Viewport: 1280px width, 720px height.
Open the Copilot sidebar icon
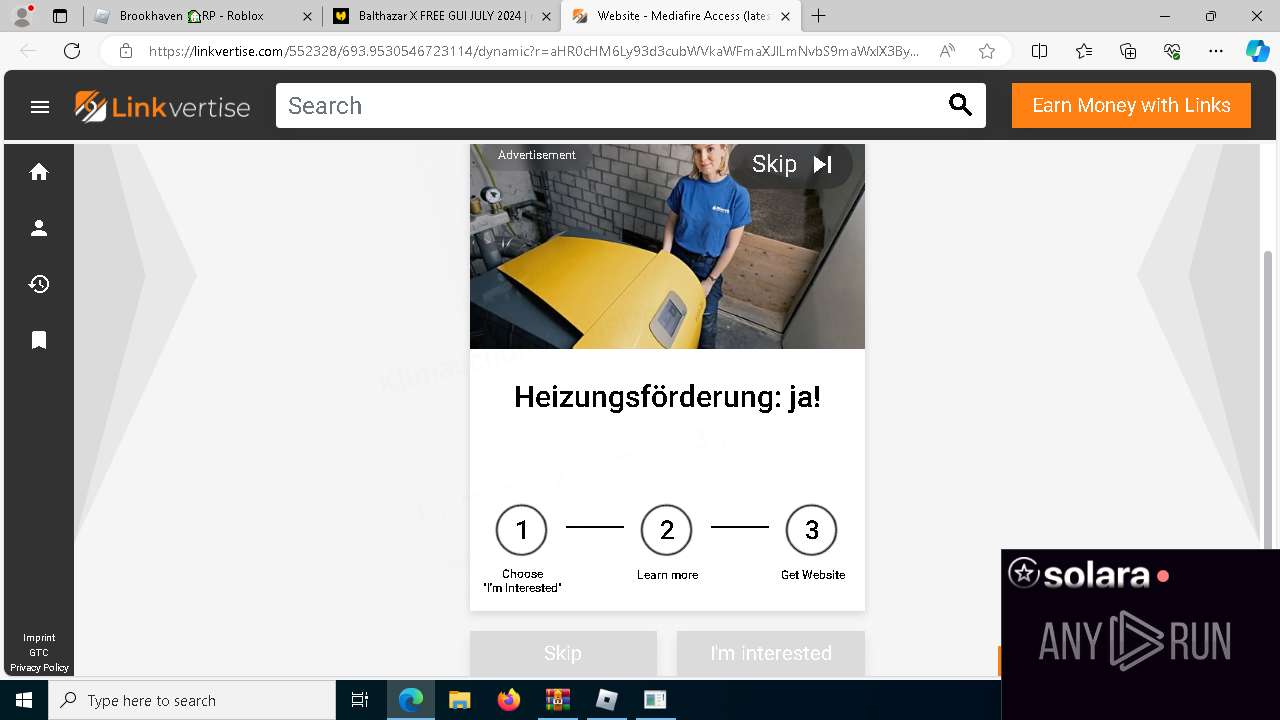click(x=1257, y=51)
